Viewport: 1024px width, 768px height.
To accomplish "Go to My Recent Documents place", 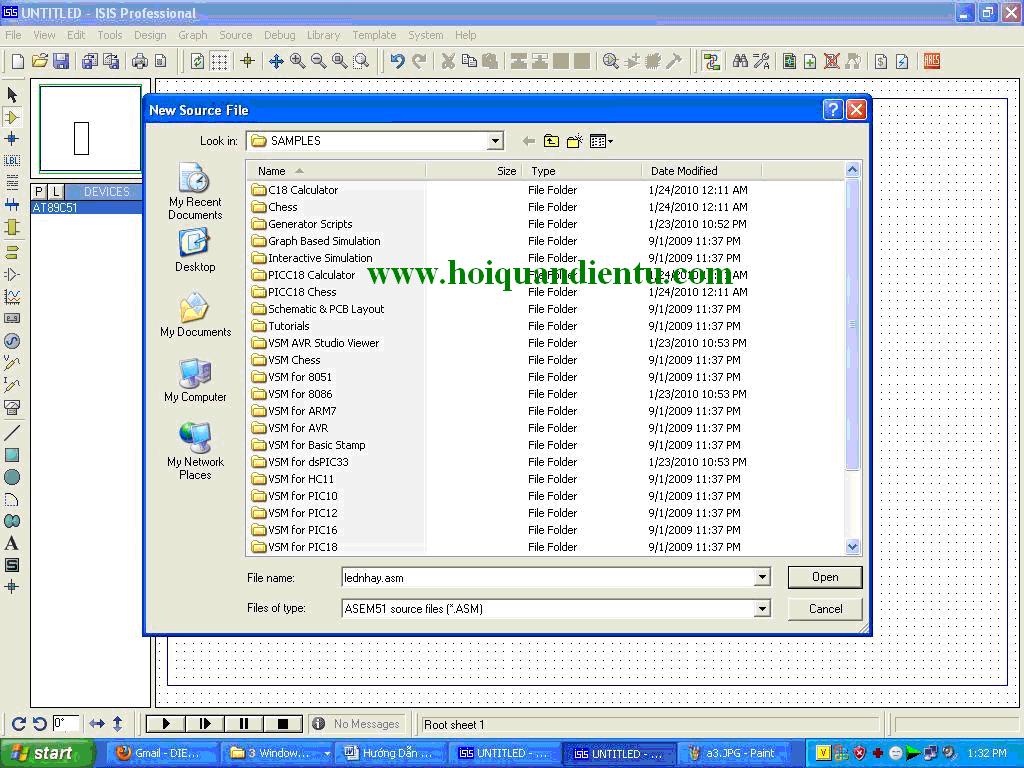I will point(195,192).
